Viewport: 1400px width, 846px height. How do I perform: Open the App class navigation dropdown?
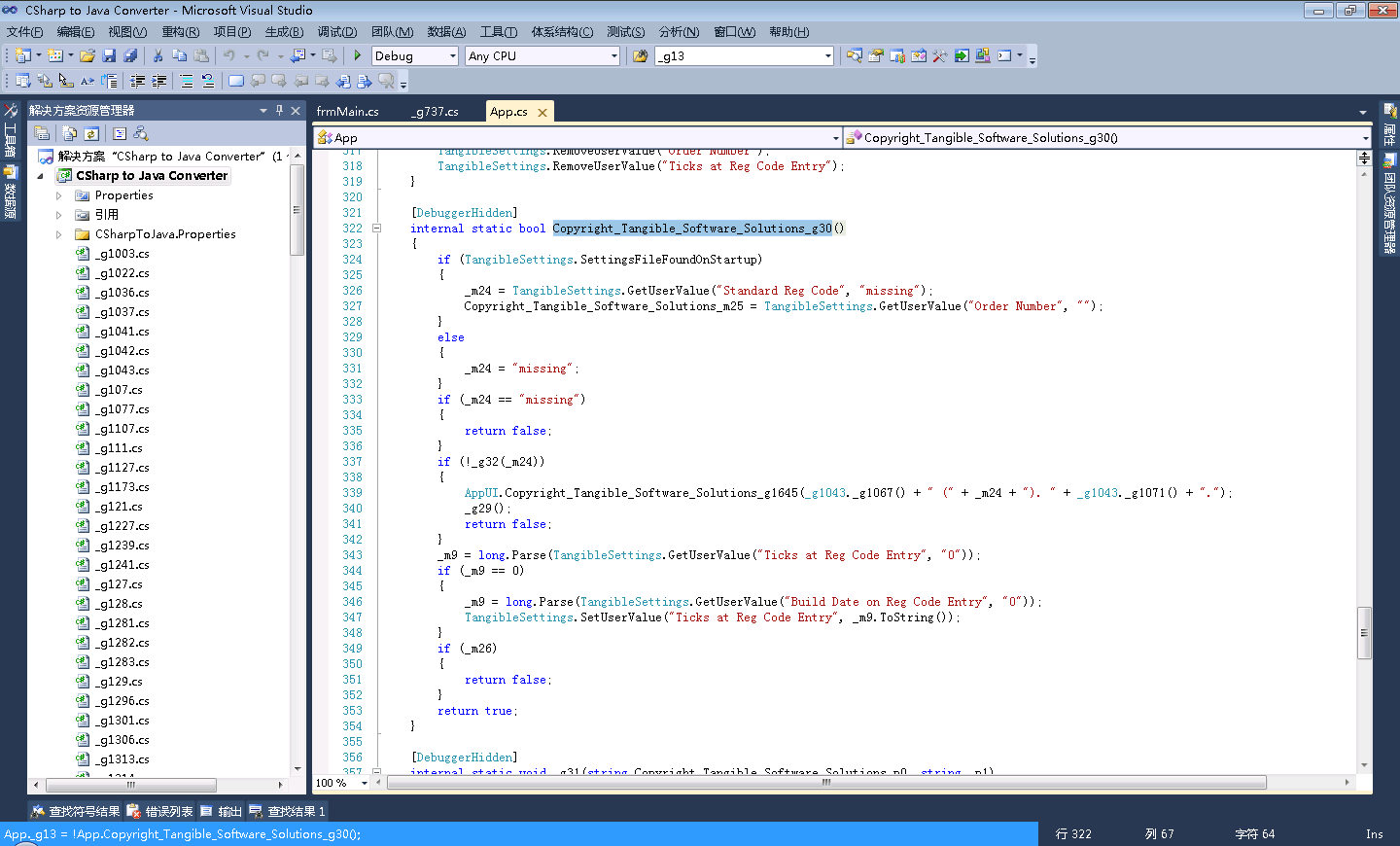(835, 138)
